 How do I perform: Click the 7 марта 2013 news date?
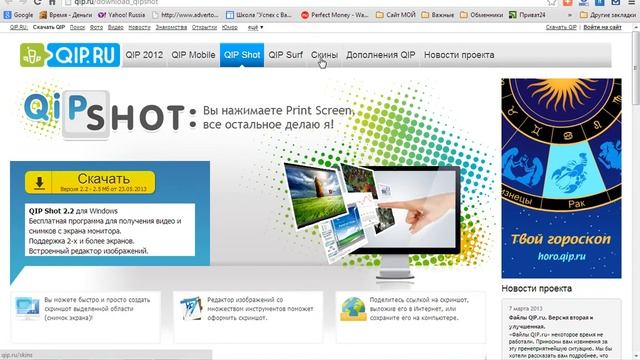click(x=526, y=308)
